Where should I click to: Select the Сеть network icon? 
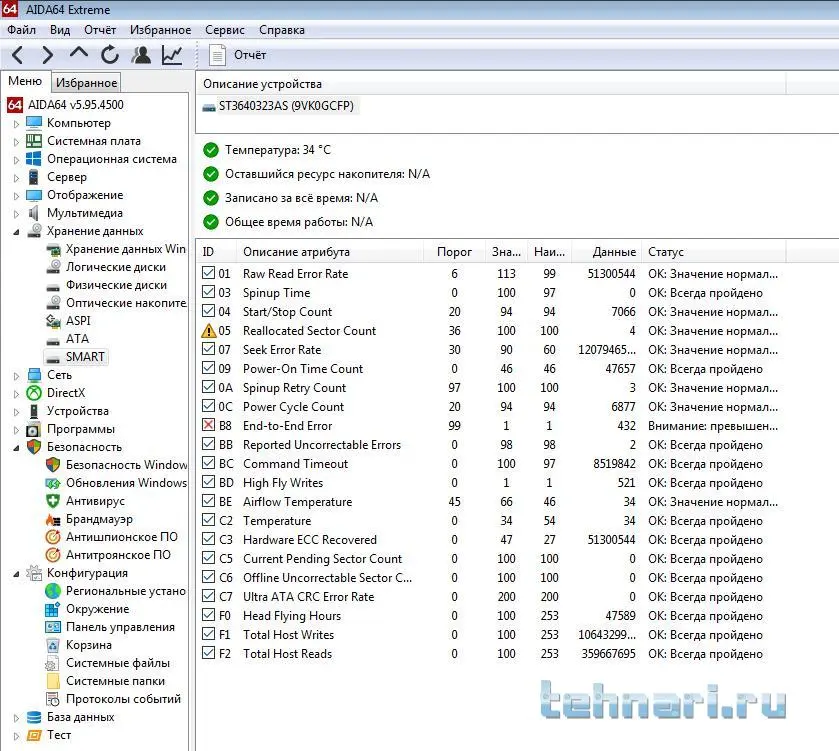34,375
